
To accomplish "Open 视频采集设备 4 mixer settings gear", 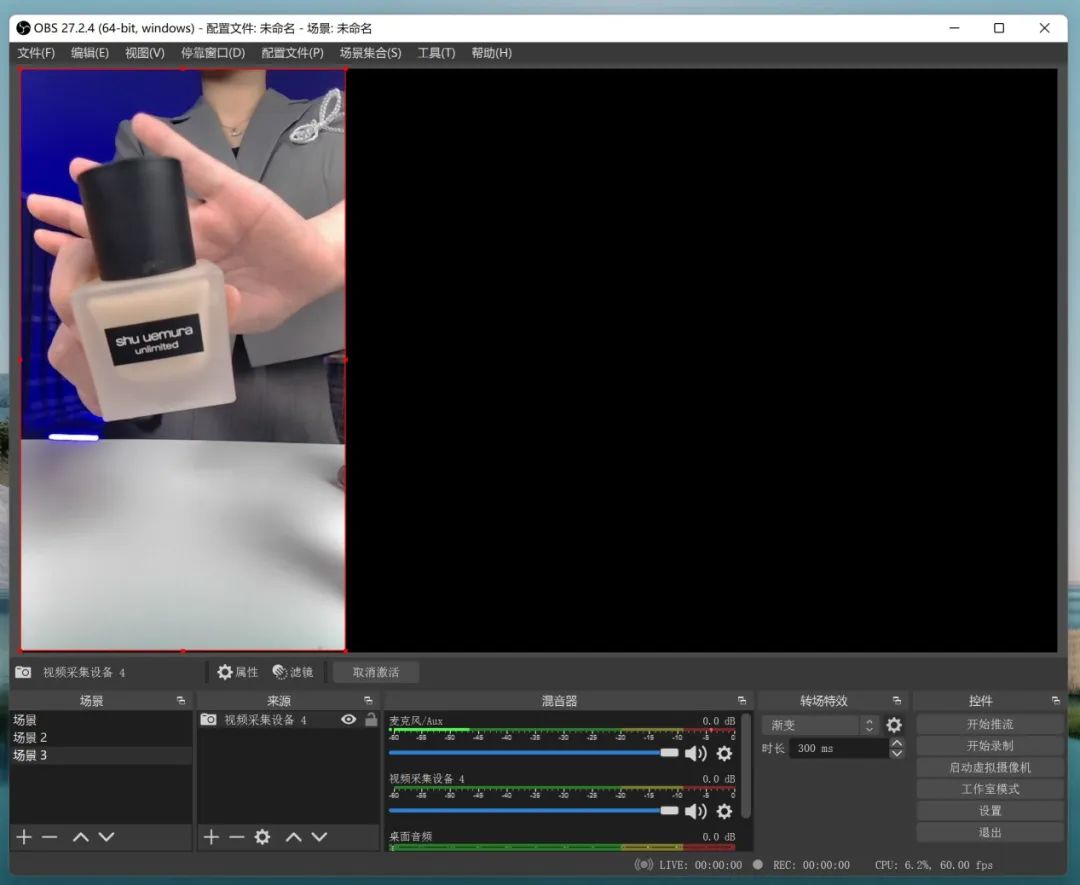I will point(724,811).
